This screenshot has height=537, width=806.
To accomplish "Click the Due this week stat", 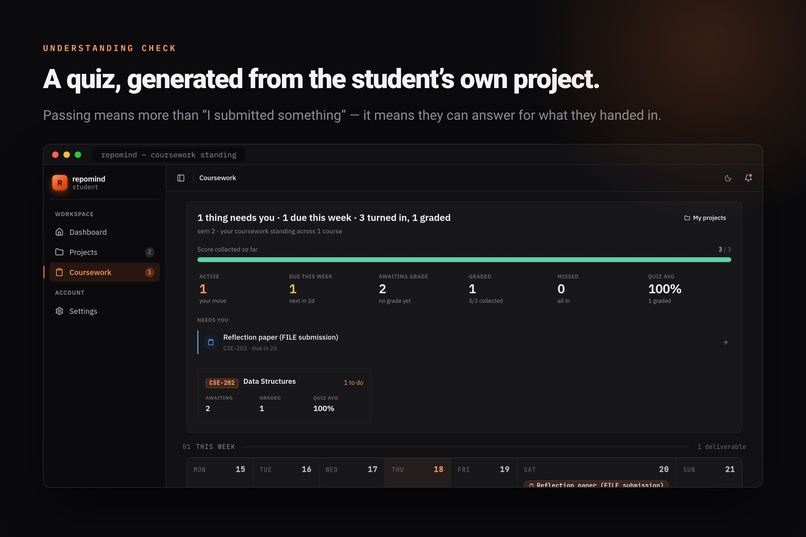I will tap(310, 288).
